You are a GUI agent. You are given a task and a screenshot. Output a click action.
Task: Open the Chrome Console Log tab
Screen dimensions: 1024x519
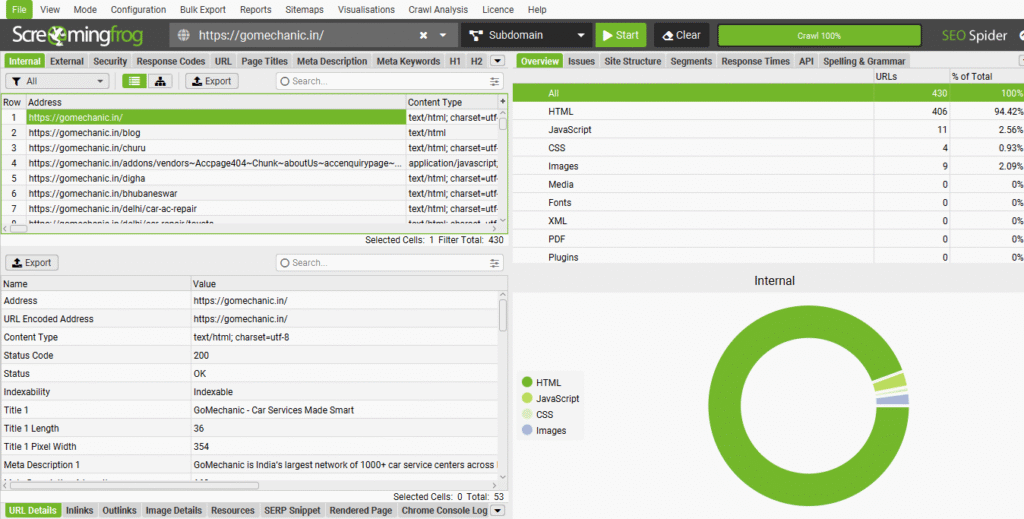click(x=444, y=511)
